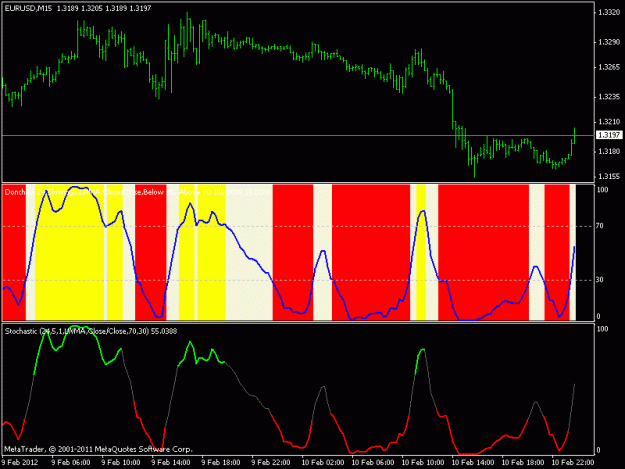Click the 9 Feb 2012 time label
Viewport: 625px width, 469px height.
(x=20, y=462)
